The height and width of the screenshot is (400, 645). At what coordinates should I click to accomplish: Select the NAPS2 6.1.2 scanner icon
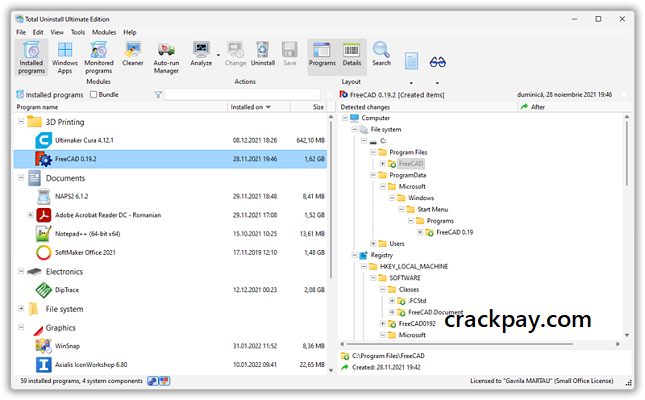[44, 196]
